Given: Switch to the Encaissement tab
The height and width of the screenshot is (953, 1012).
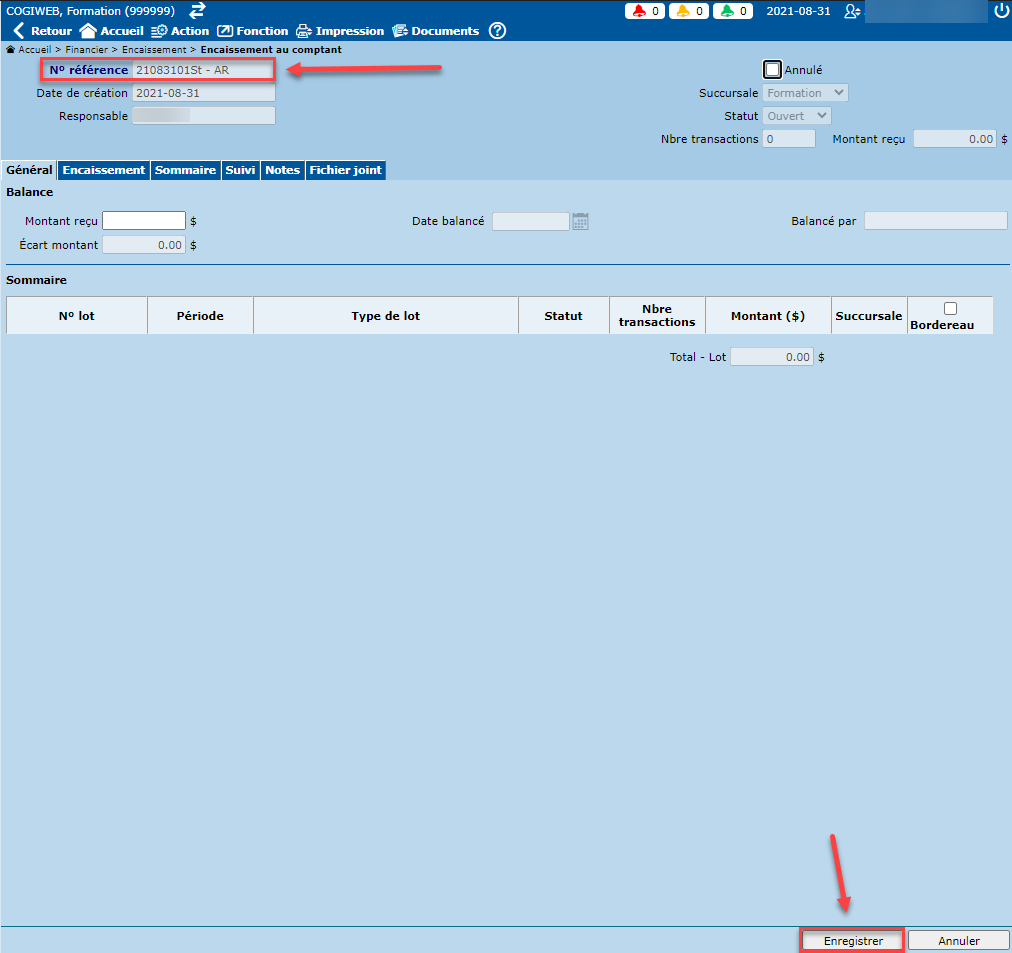Looking at the screenshot, I should pos(104,170).
